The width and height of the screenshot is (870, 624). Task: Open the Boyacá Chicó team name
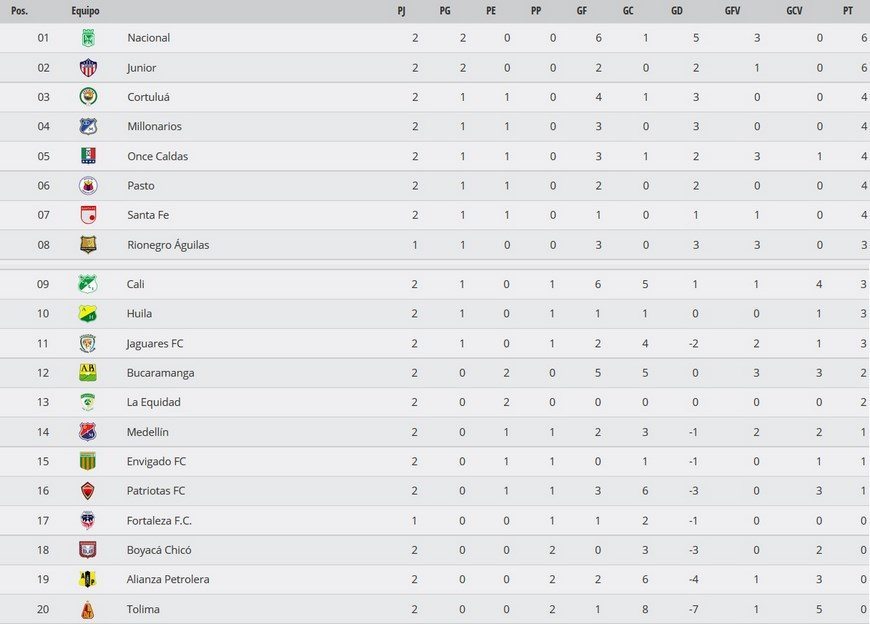tap(159, 550)
